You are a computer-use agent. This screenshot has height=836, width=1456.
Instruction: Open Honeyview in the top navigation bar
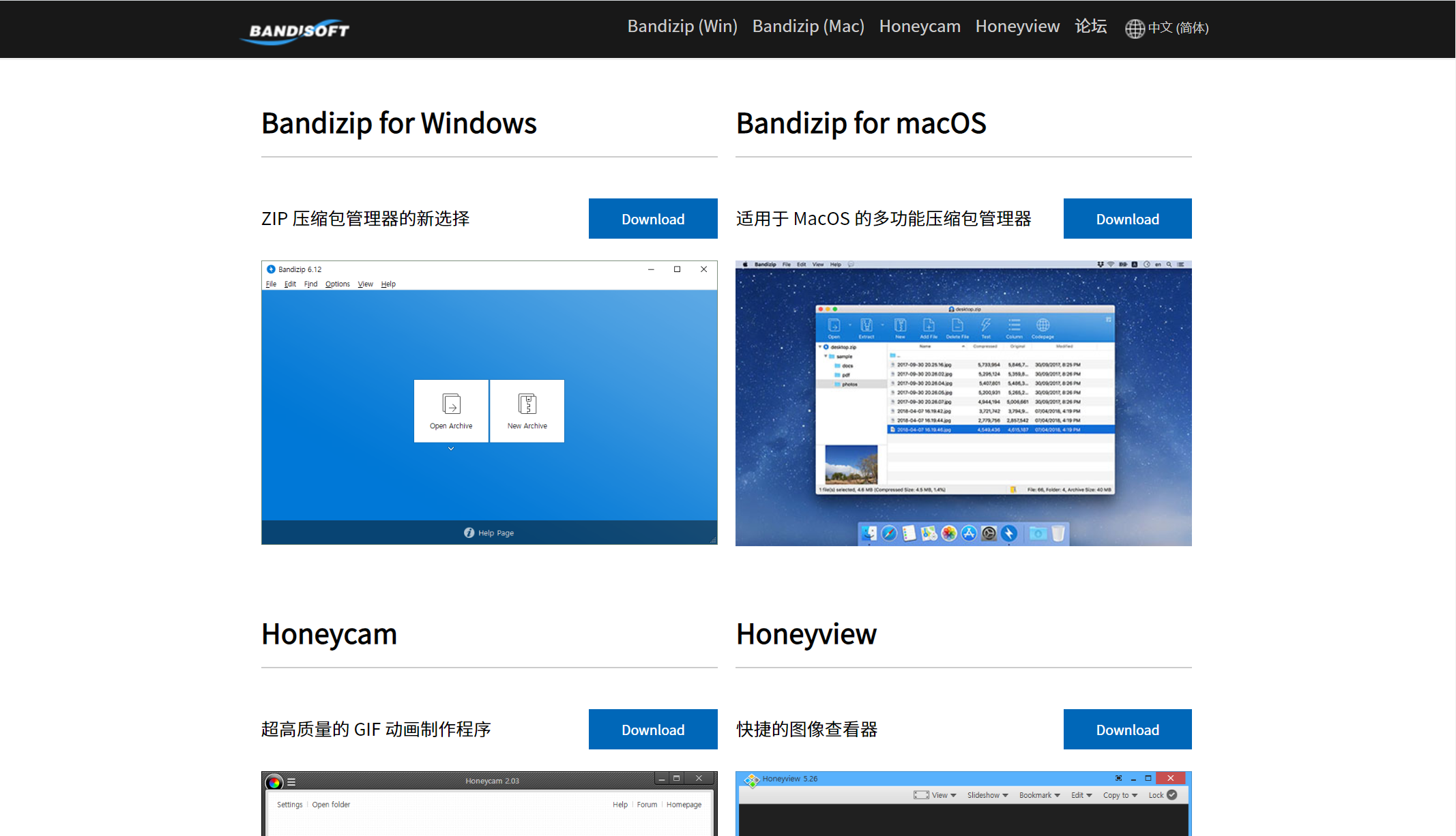point(1017,26)
